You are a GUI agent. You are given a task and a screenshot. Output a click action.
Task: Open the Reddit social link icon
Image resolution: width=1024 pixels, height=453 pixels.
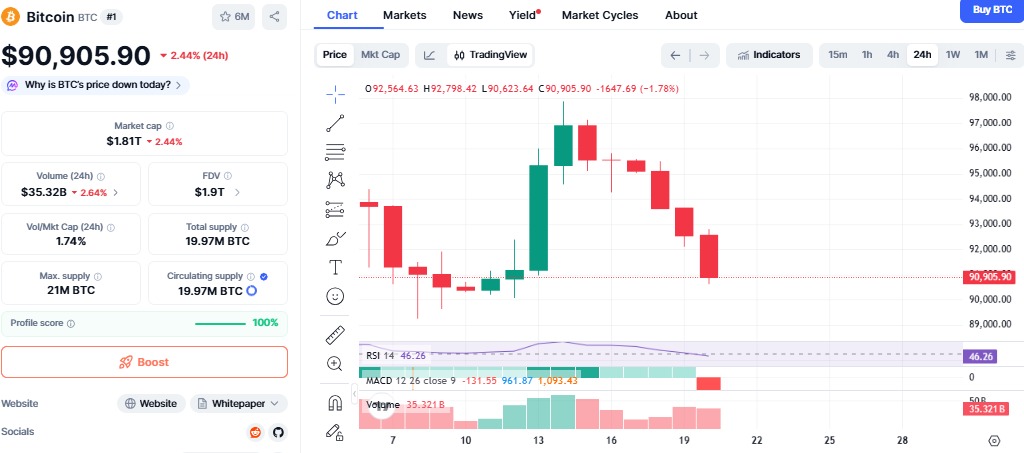tap(256, 432)
